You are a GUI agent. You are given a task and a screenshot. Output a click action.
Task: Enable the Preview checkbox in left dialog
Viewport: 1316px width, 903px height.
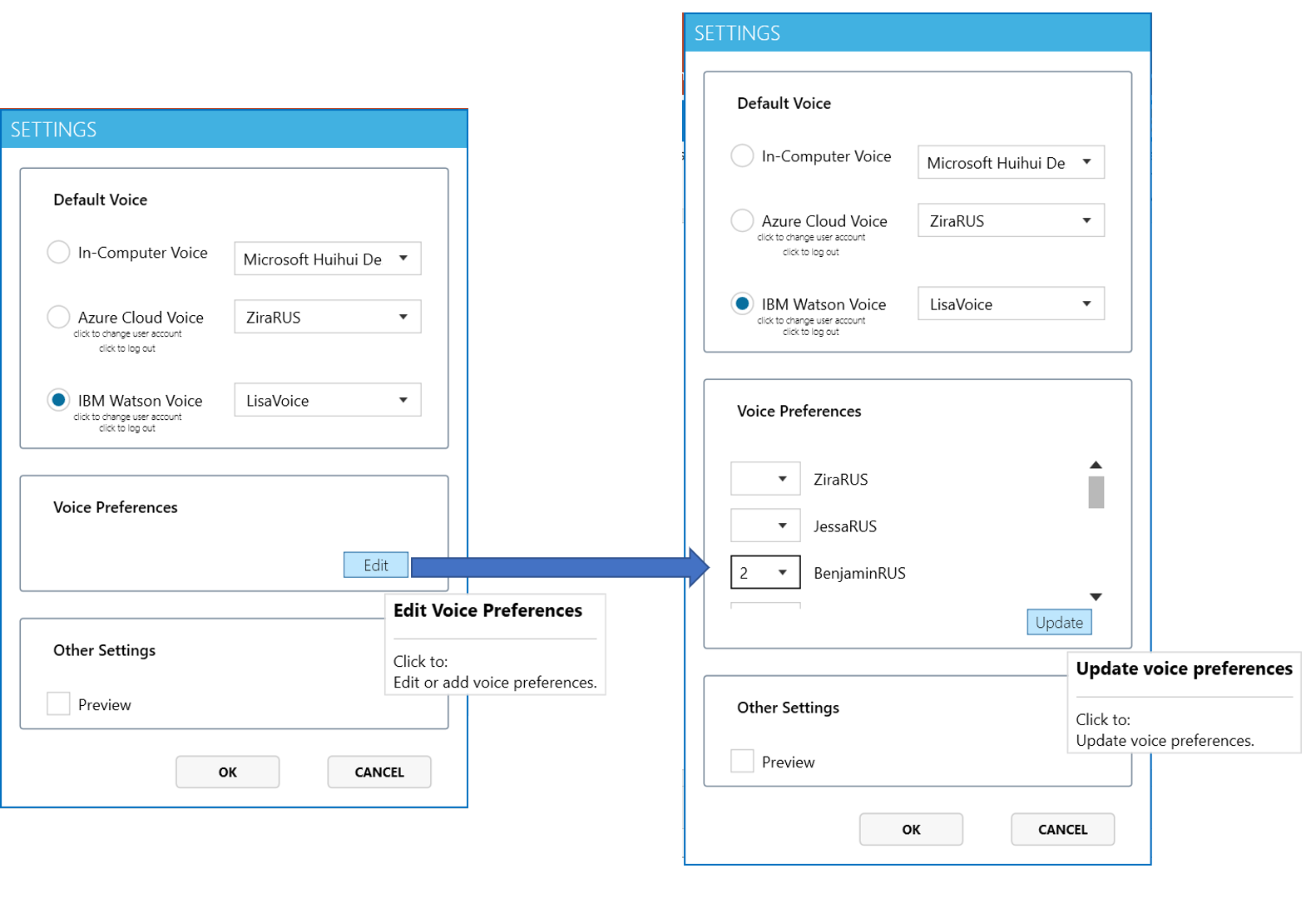[58, 704]
